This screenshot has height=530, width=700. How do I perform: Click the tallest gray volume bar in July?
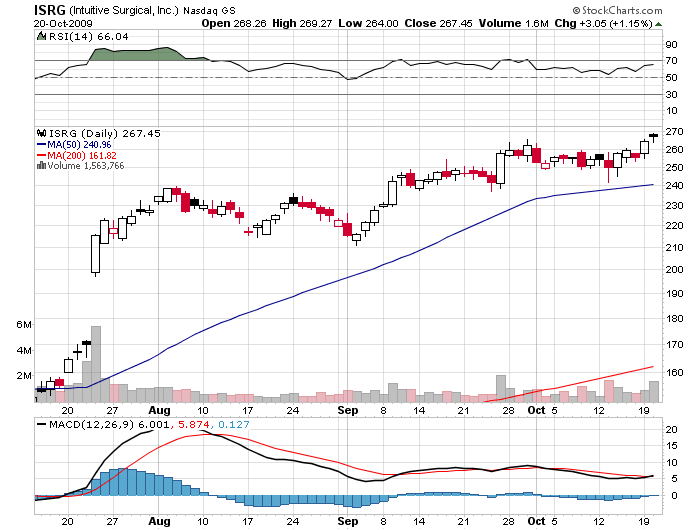pos(96,364)
